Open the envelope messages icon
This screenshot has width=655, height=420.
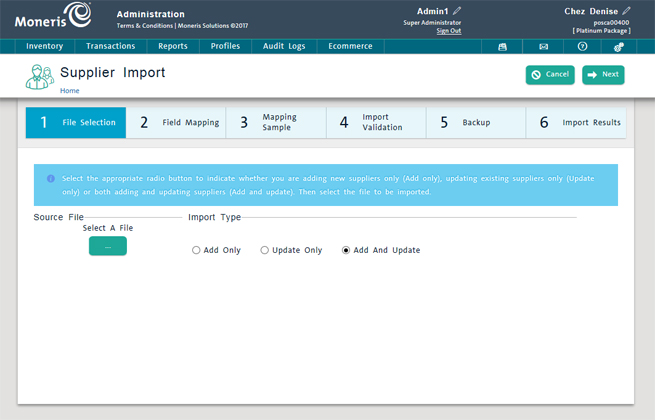(543, 46)
